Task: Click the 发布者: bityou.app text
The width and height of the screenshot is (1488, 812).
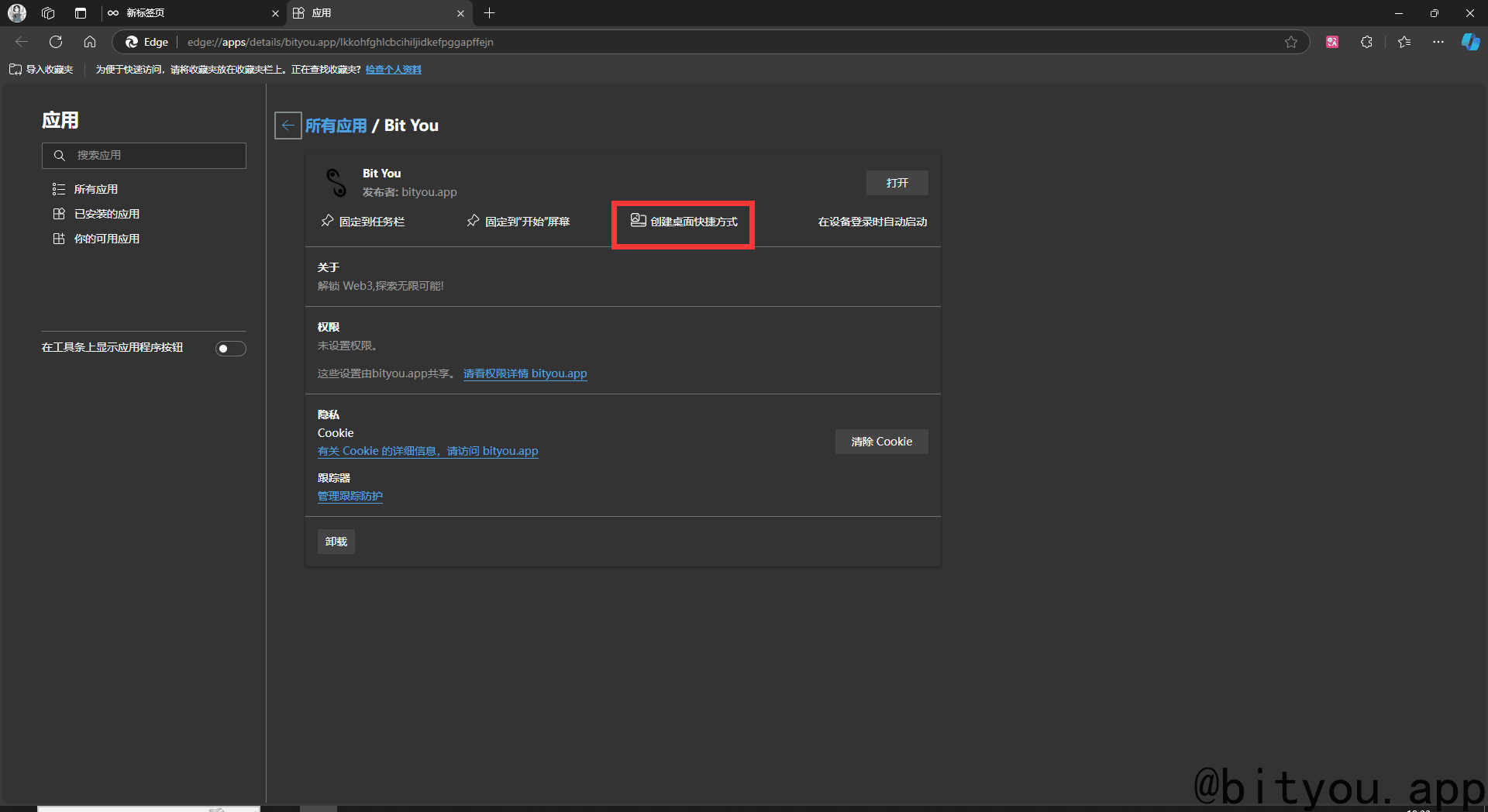Action: tap(410, 192)
